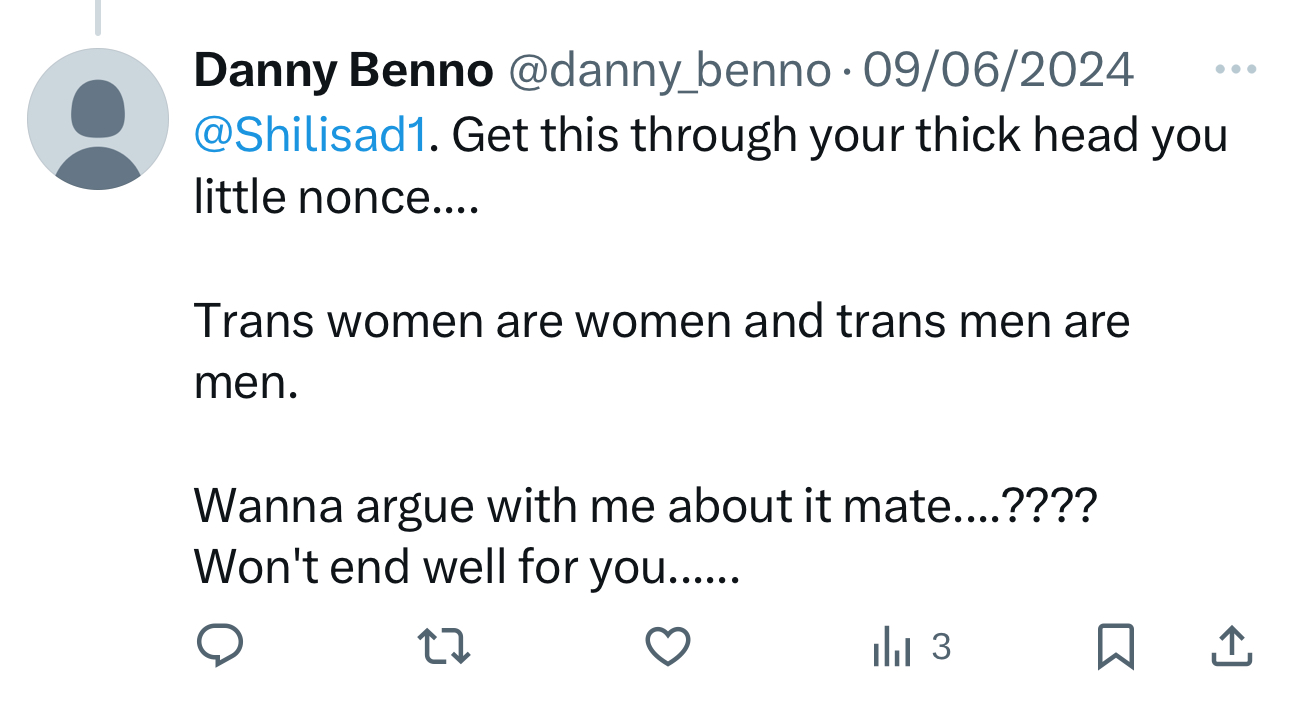Share the tweet via the upload arrow icon
This screenshot has height=710, width=1290.
click(x=1231, y=646)
